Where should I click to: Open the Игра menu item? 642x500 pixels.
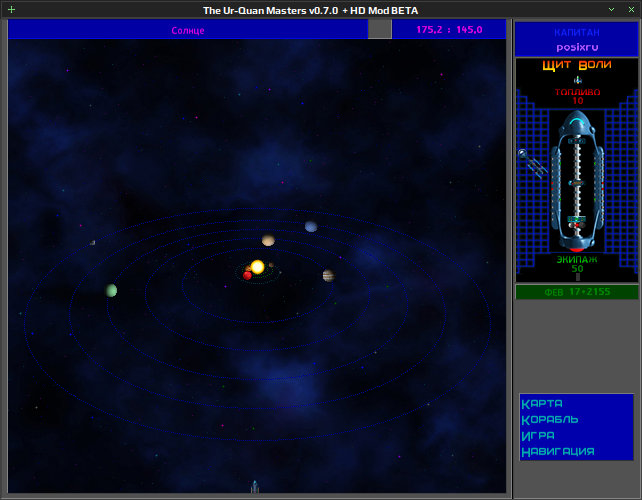tap(538, 436)
